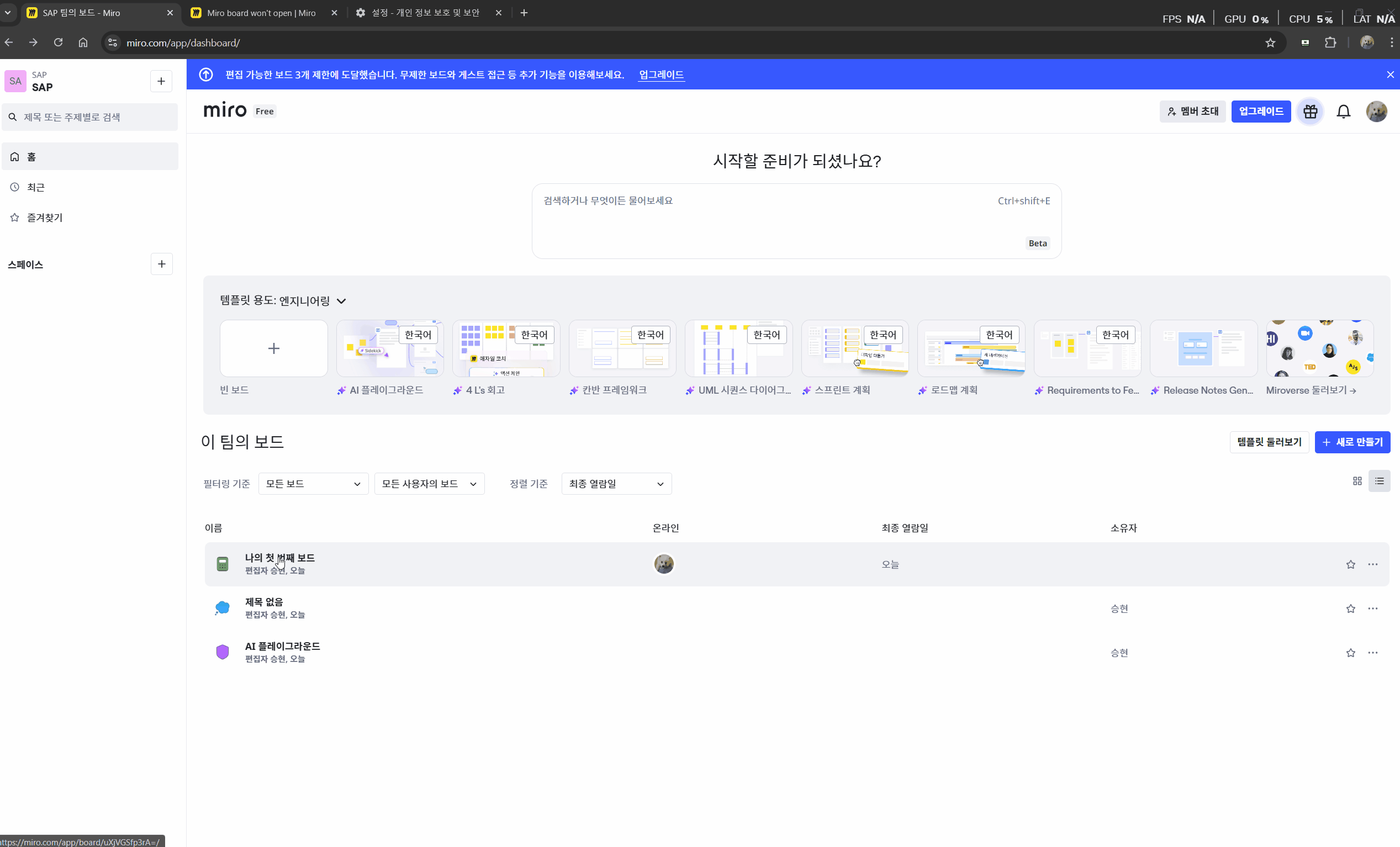The height and width of the screenshot is (847, 1400).
Task: Open the 업그레이드 link in the banner
Action: pos(661,75)
